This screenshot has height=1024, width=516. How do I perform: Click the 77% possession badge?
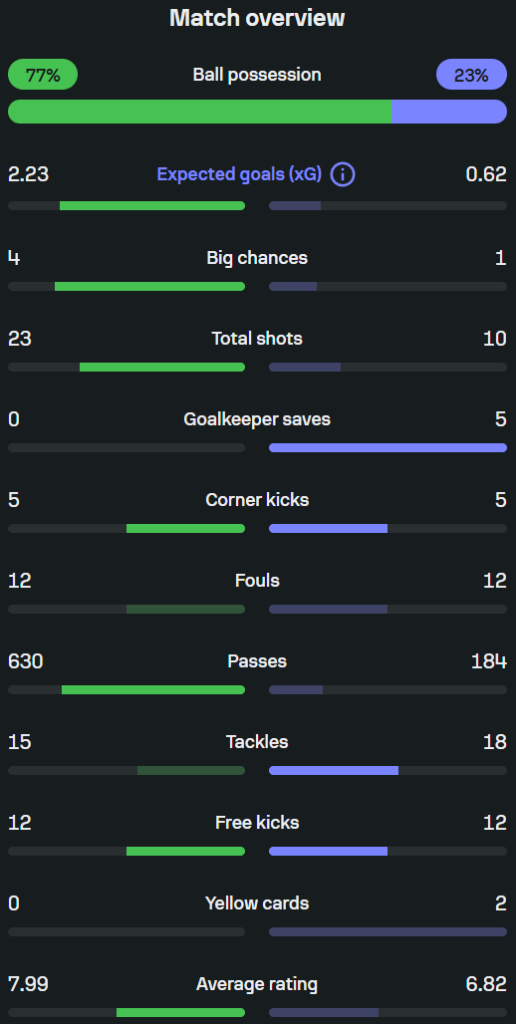point(42,74)
